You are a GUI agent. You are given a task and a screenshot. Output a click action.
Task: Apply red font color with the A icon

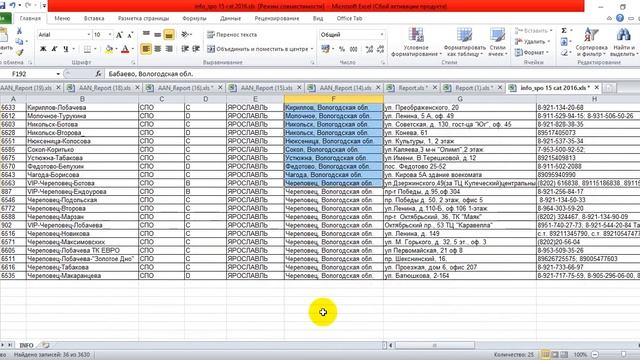pyautogui.click(x=125, y=49)
